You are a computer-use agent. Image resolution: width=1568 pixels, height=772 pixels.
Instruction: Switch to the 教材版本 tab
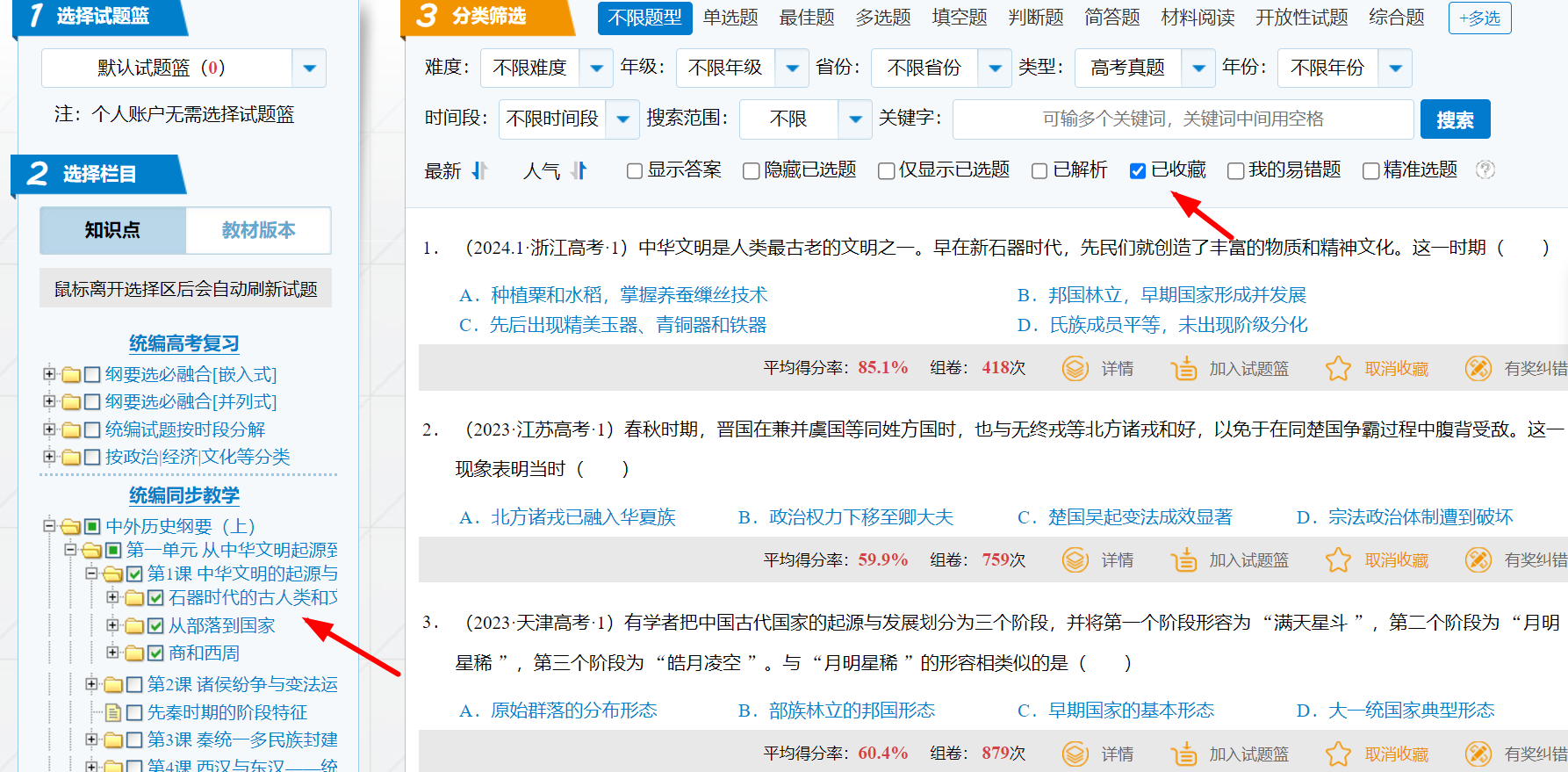click(258, 230)
